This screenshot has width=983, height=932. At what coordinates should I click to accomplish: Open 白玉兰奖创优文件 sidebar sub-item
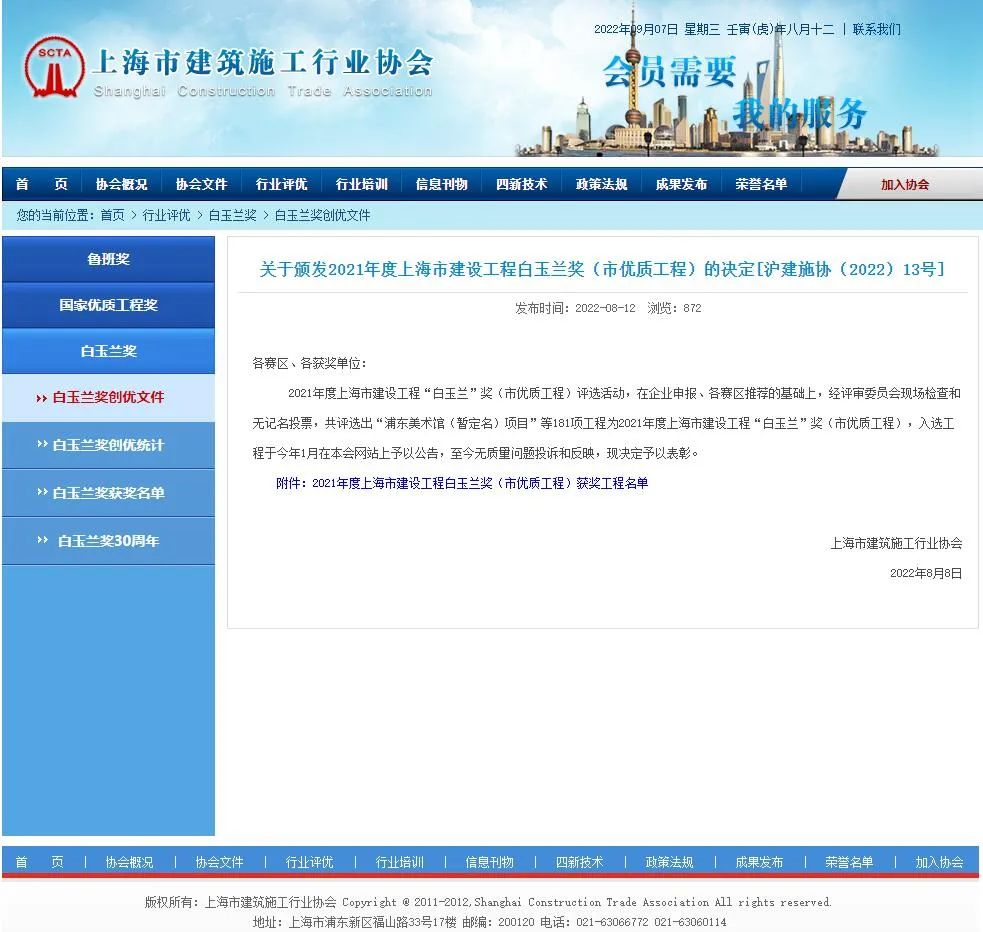108,397
